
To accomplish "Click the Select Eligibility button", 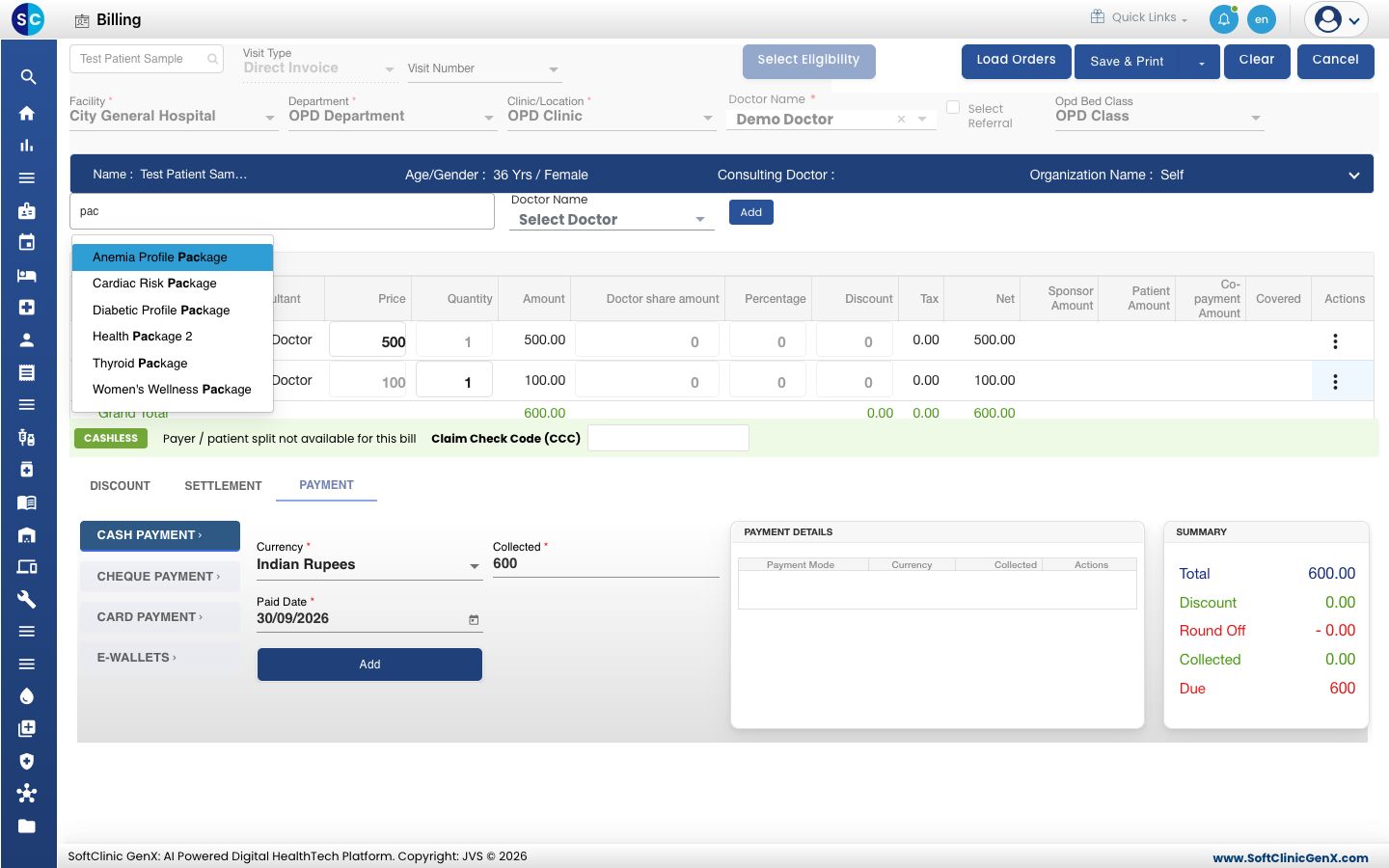I will (x=808, y=61).
